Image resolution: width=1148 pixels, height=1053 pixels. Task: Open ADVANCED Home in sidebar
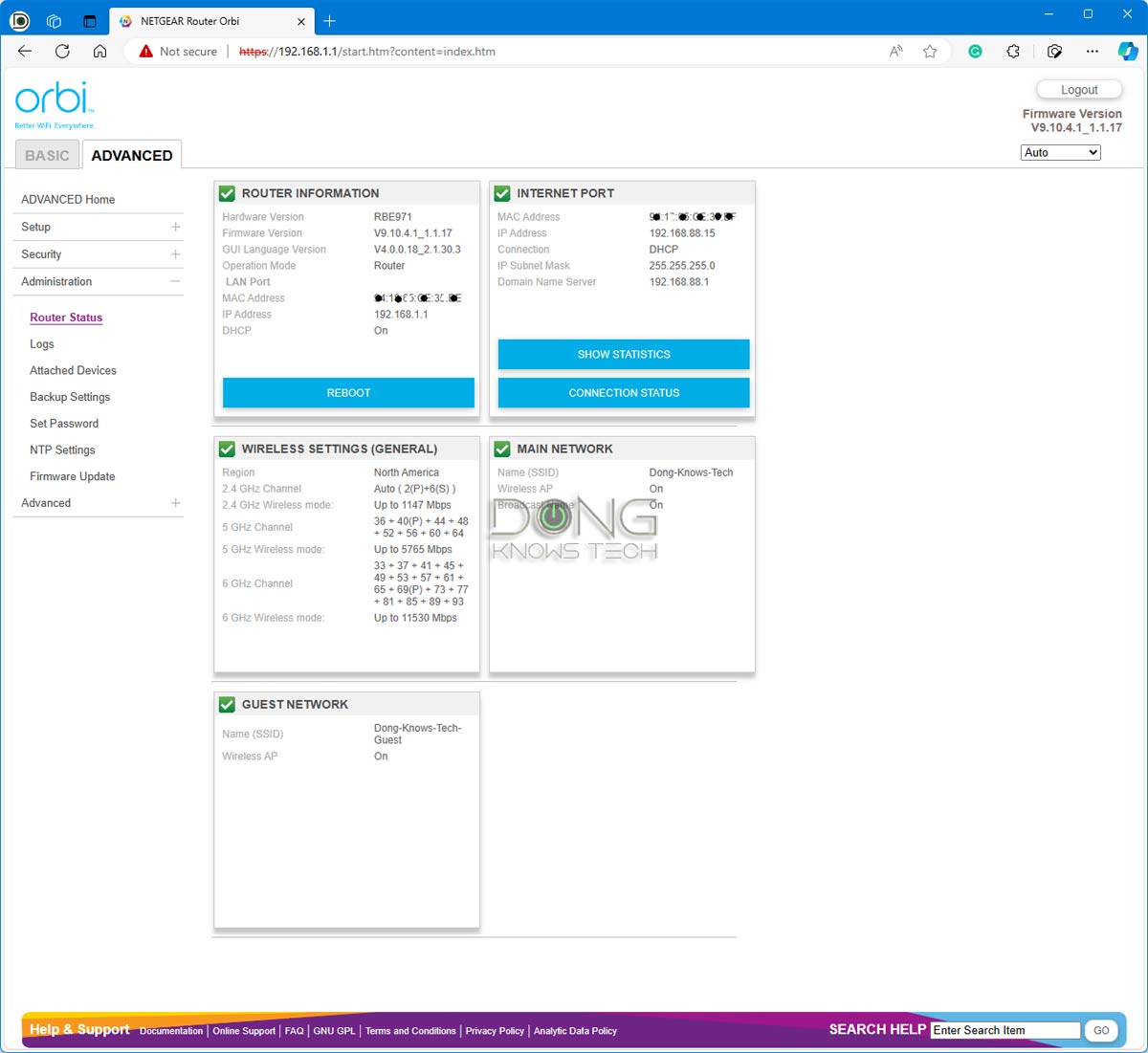[68, 199]
